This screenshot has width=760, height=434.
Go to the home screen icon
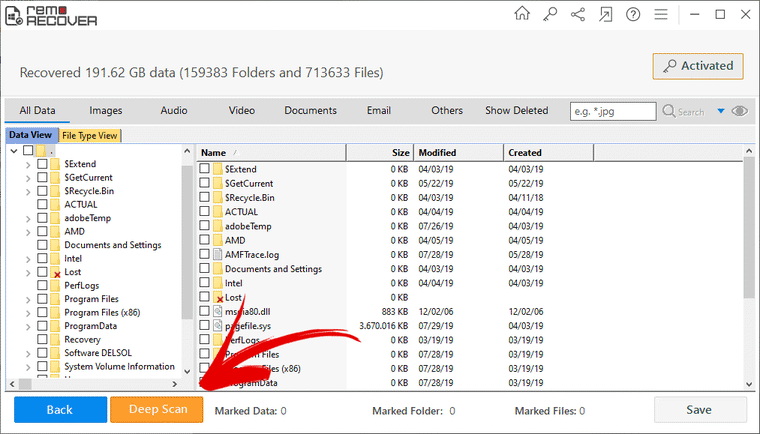pyautogui.click(x=522, y=14)
